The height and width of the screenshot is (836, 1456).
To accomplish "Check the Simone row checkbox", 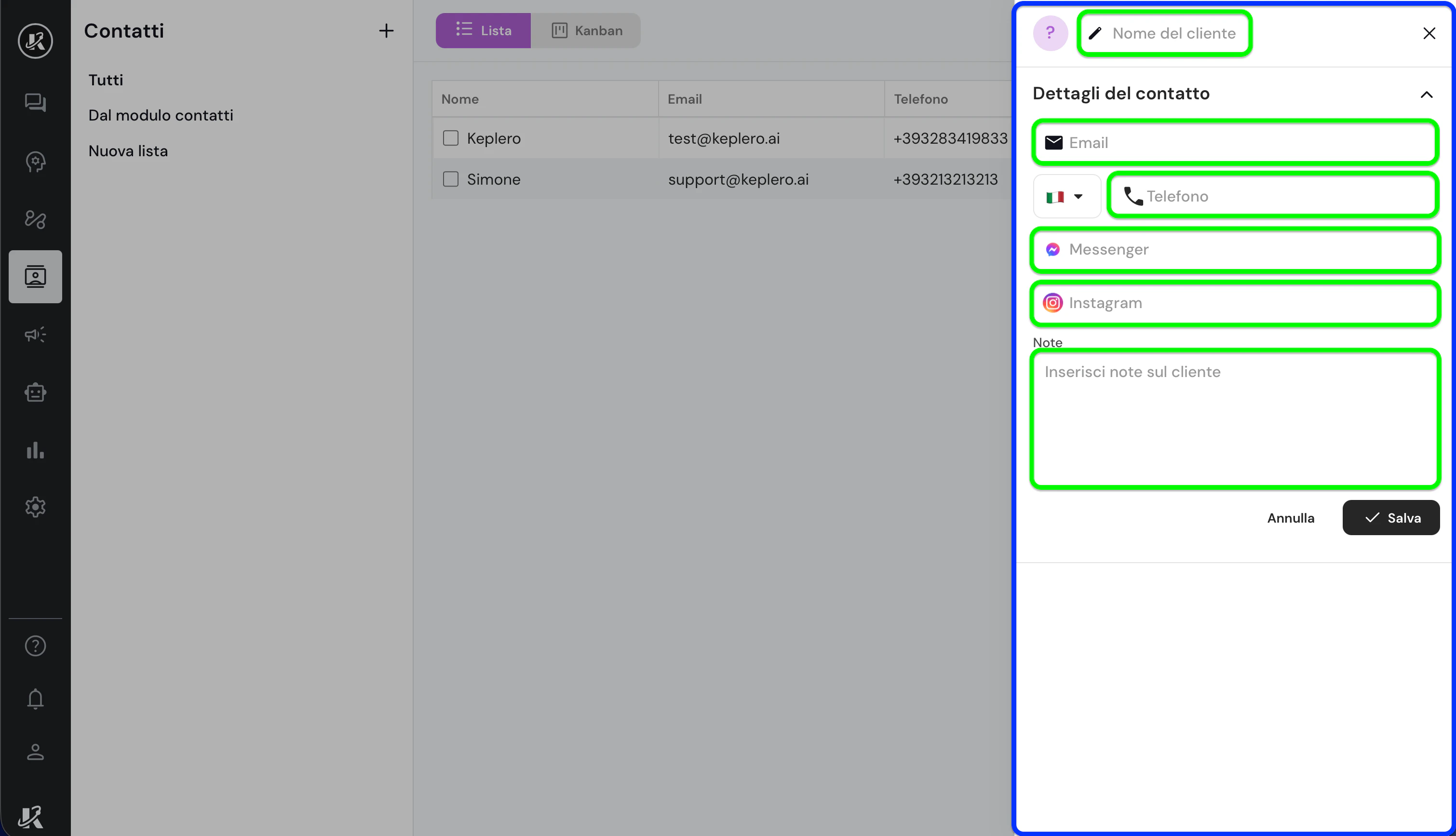I will (450, 178).
